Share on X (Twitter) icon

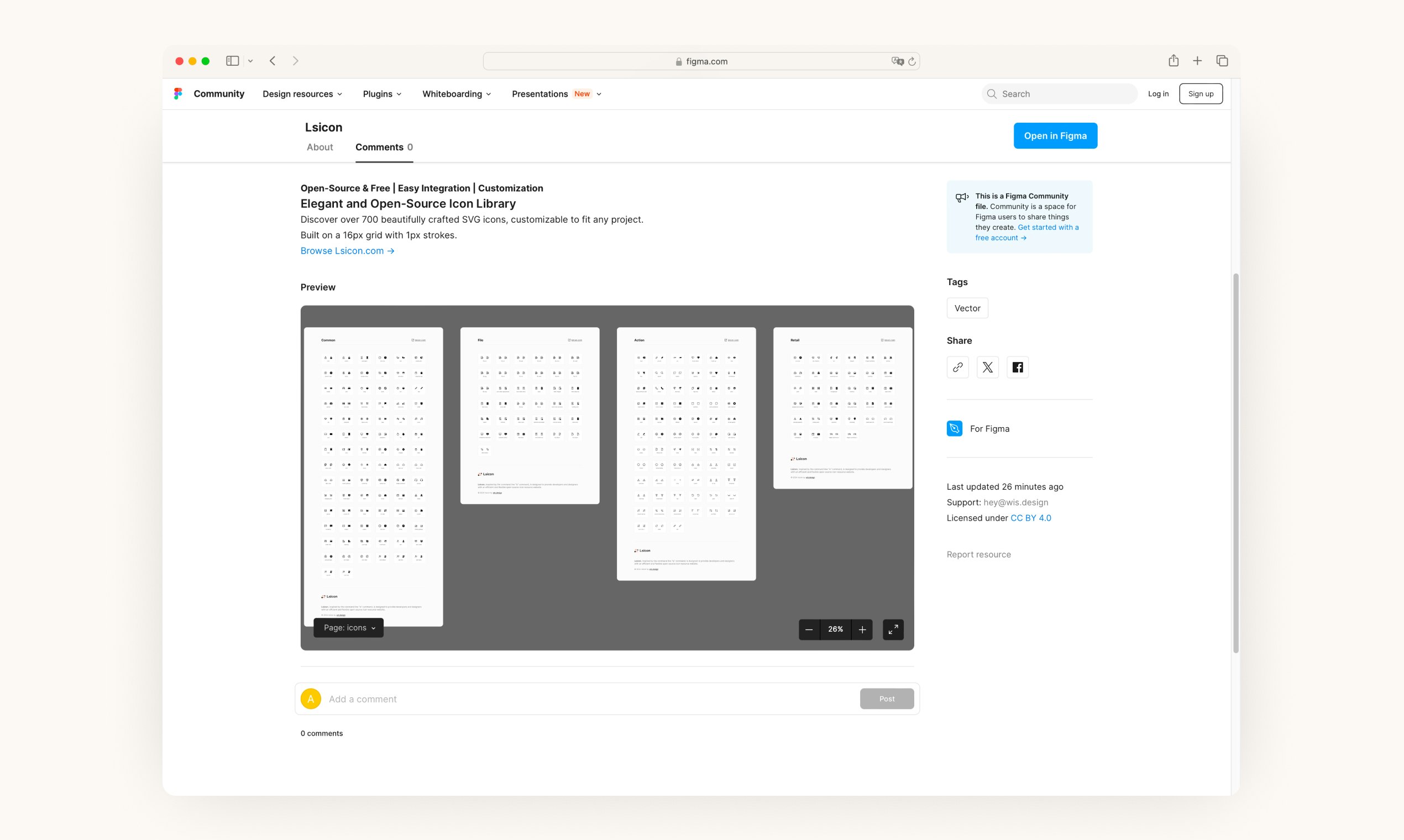coord(987,368)
